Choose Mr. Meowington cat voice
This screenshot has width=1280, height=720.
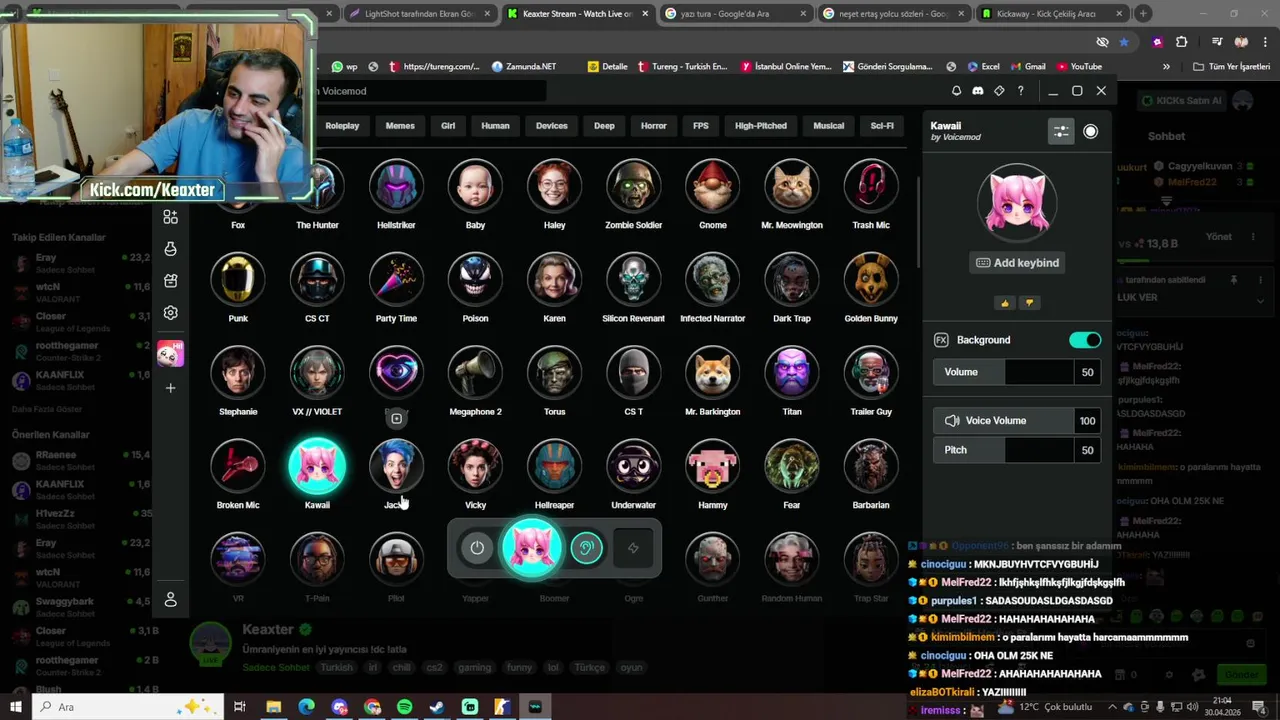coord(791,187)
